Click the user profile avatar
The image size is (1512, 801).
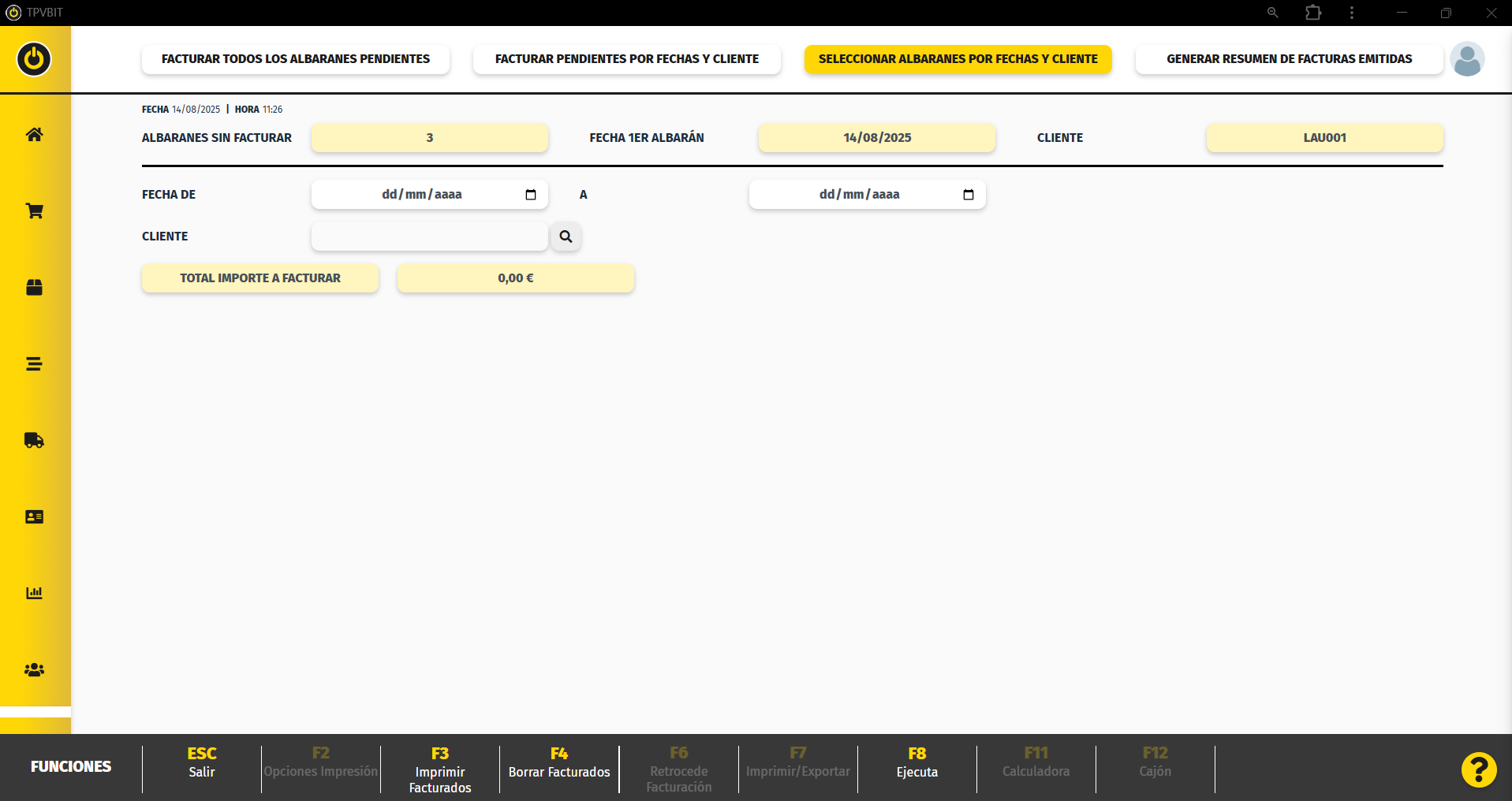point(1467,59)
